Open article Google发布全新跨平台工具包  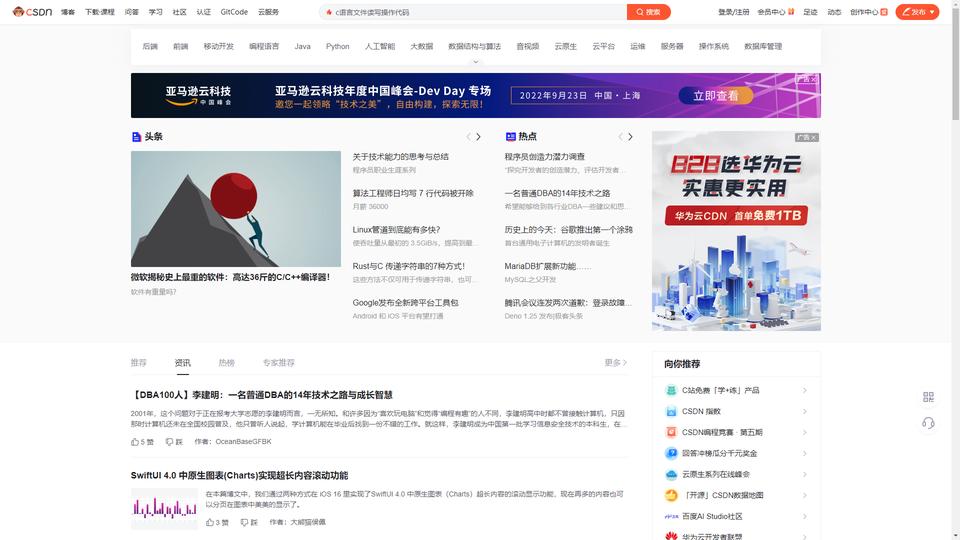405,302
